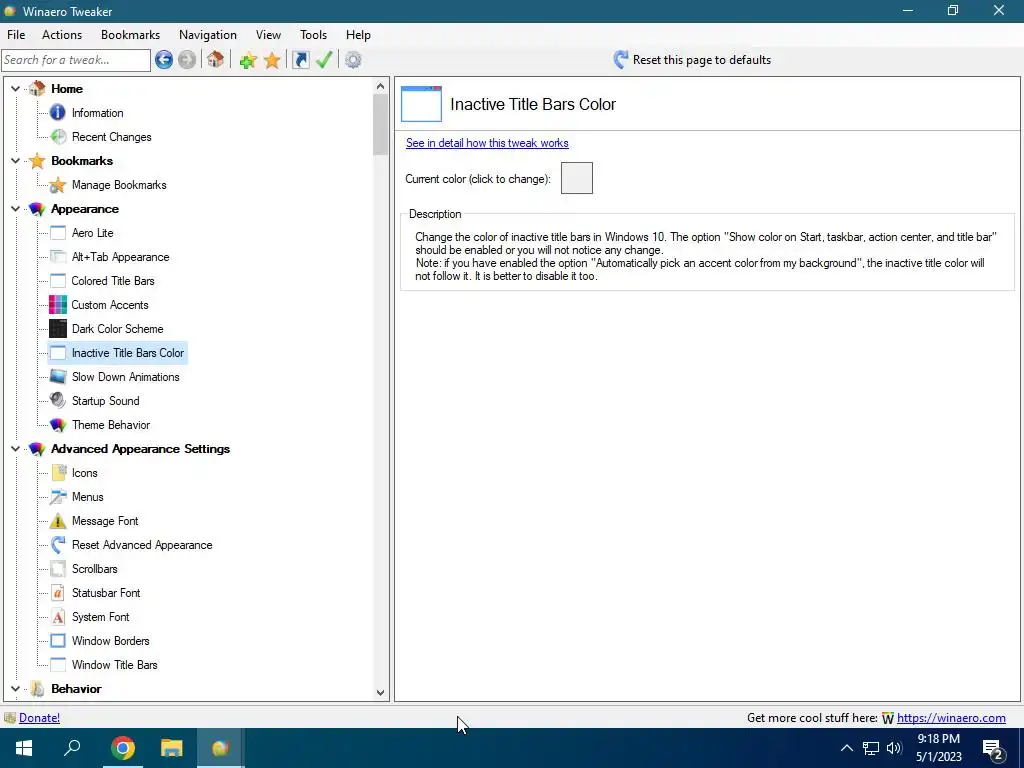Collapse the Home tree section
1024x768 pixels.
(x=15, y=88)
